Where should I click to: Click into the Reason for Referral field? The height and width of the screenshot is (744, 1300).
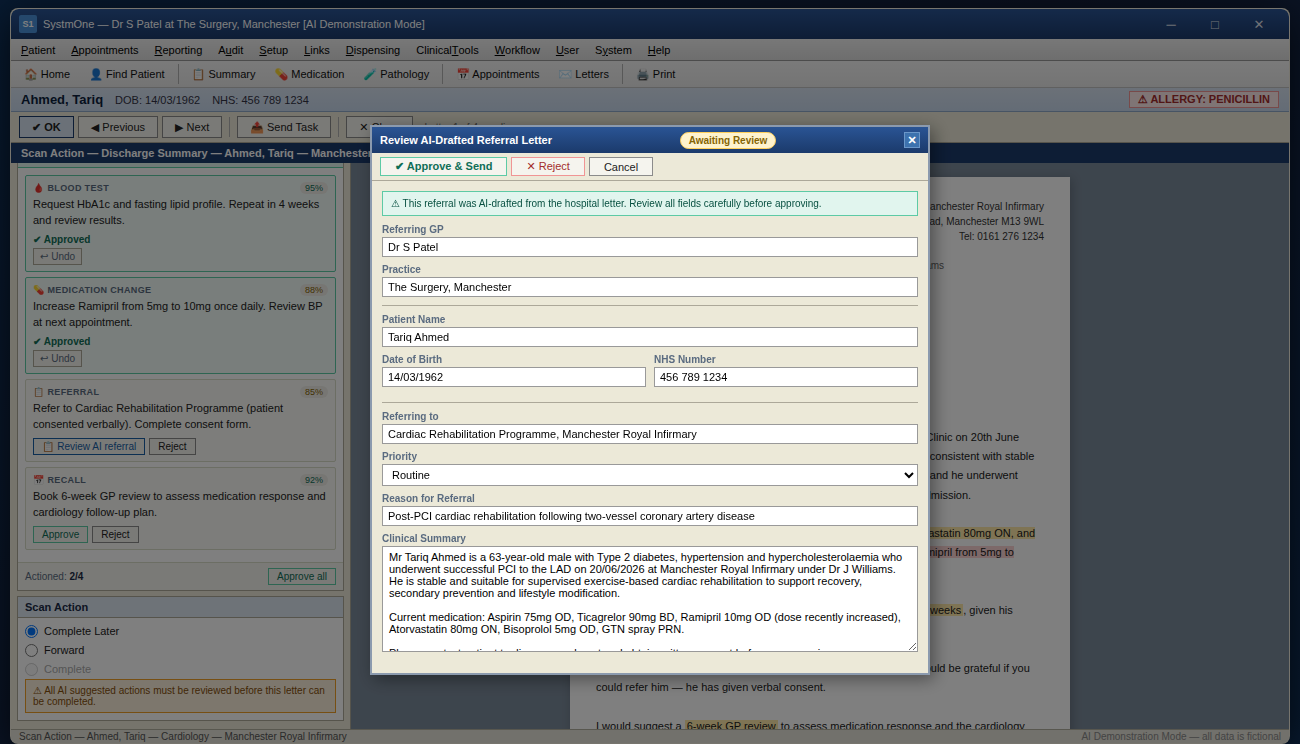pyautogui.click(x=650, y=516)
